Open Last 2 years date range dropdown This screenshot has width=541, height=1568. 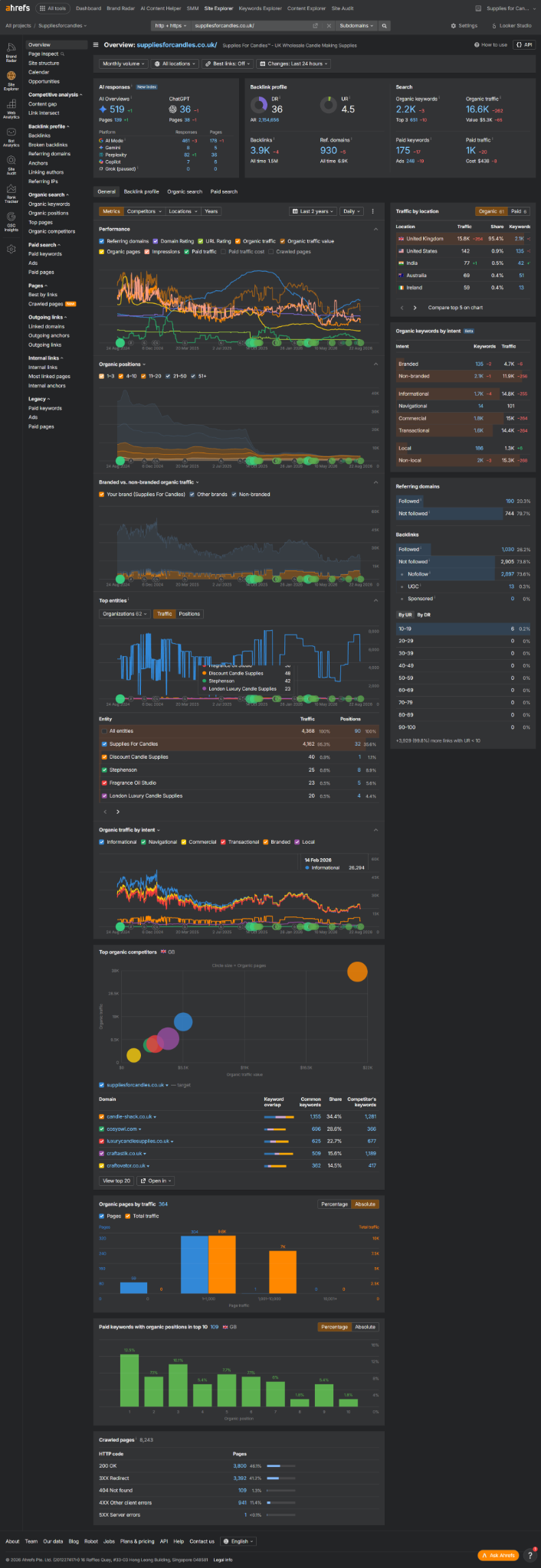[313, 211]
